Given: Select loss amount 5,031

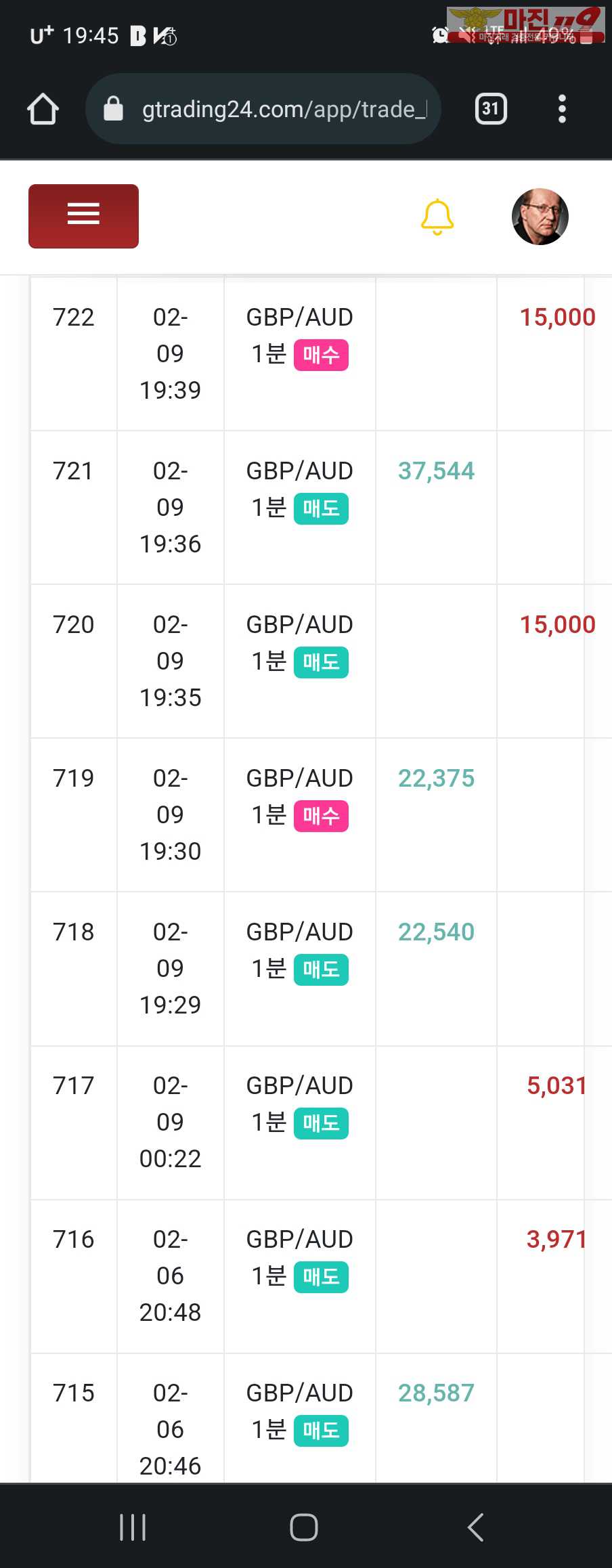Looking at the screenshot, I should pyautogui.click(x=556, y=1085).
